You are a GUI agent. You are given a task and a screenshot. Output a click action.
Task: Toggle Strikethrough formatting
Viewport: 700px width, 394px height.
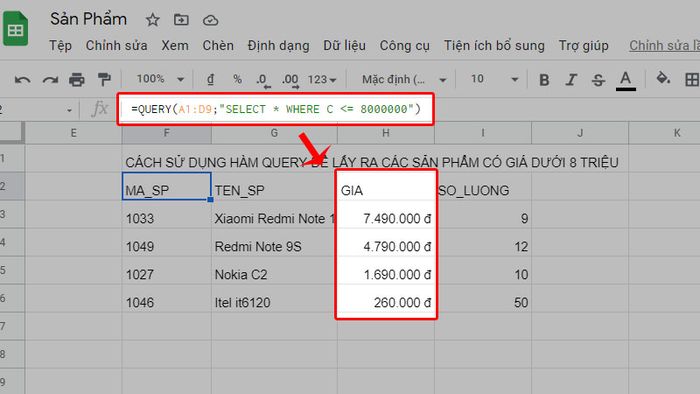[598, 80]
